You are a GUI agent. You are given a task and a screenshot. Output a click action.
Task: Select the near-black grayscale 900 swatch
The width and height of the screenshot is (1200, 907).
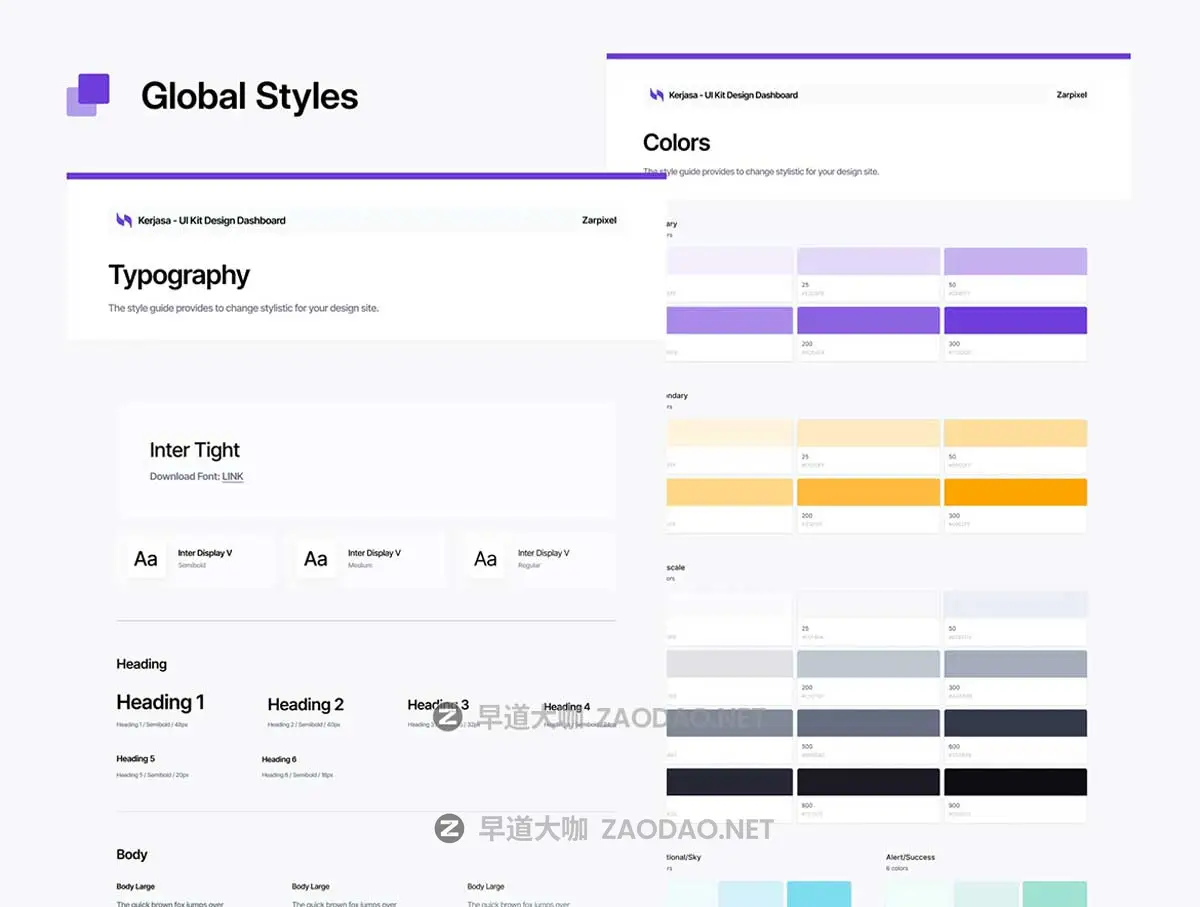pyautogui.click(x=1015, y=782)
